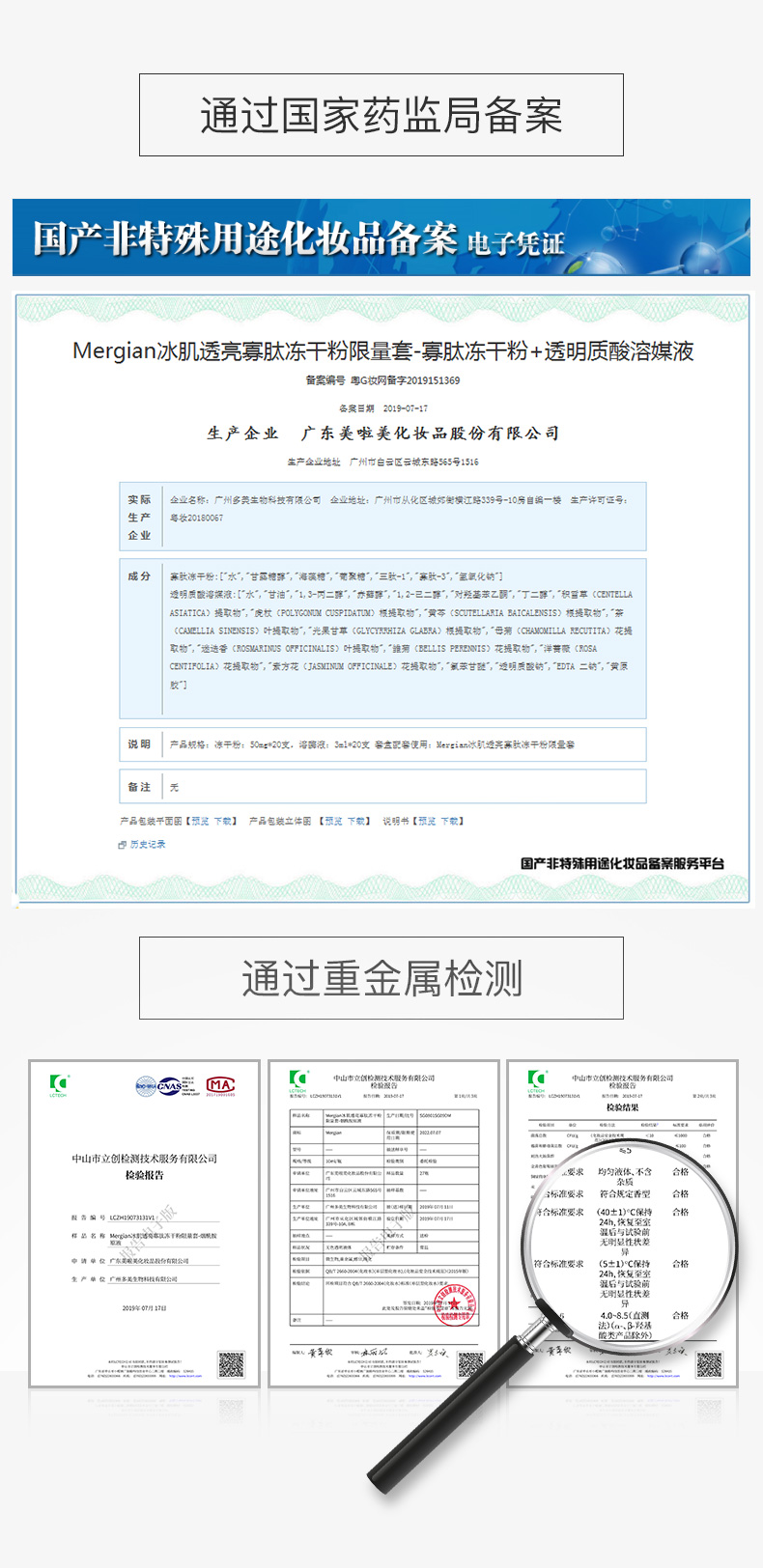The image size is (763, 1568).
Task: Click the Mergian product title on the certificate
Action: click(x=383, y=350)
